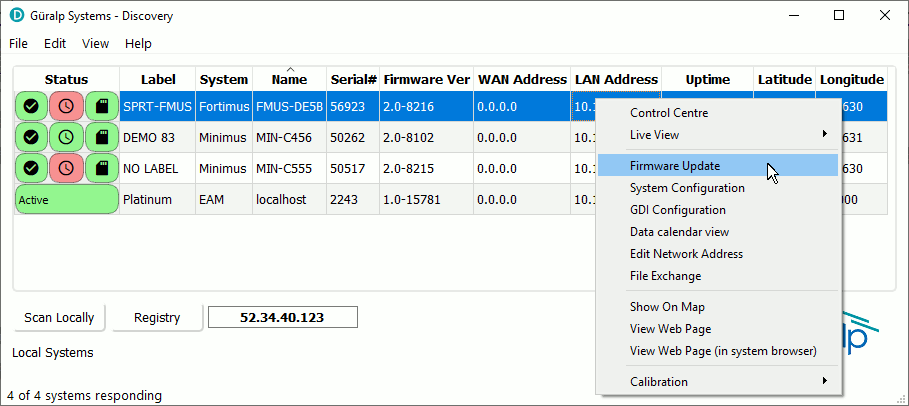Expand the Live View submenu
Screen dimensions: 909x406
point(718,135)
